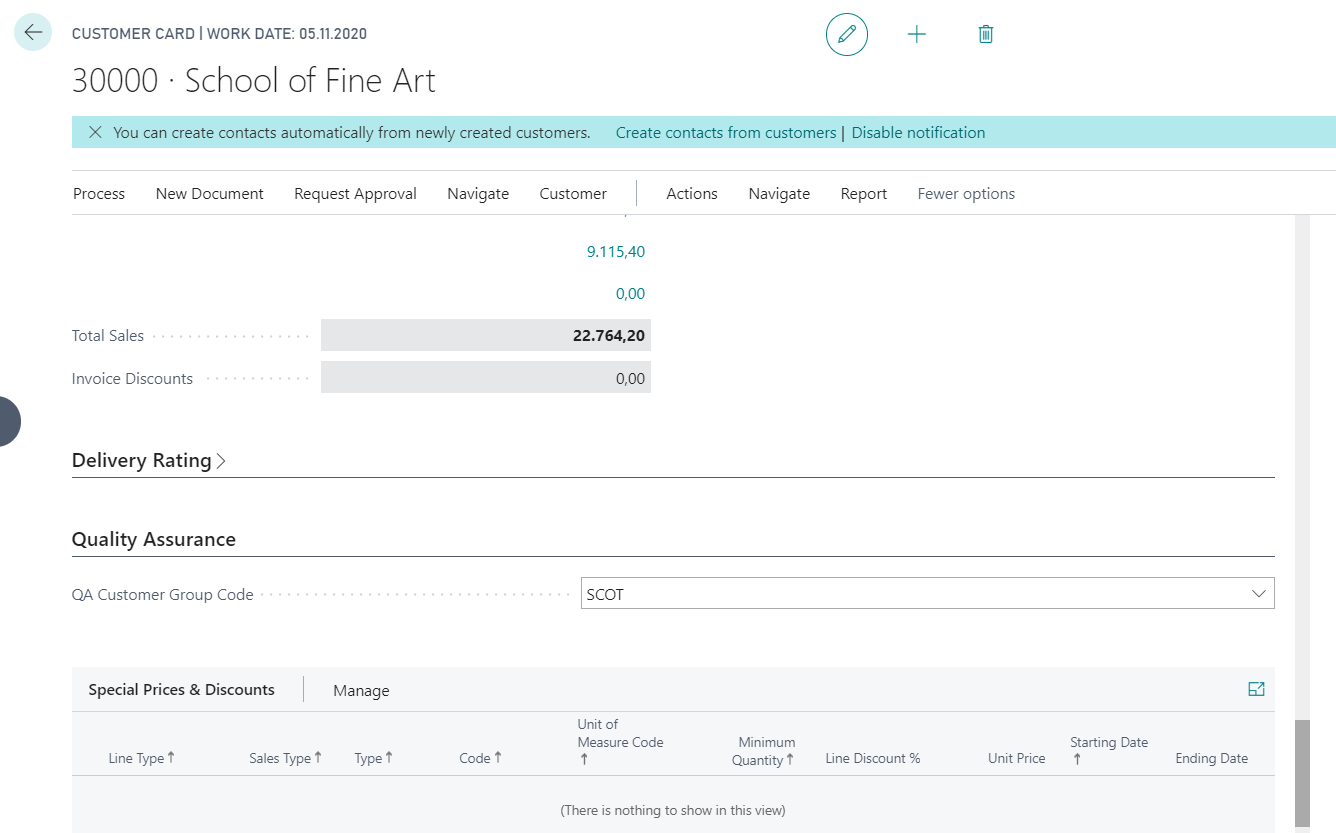Click Navigate next to Request Approval
The image size is (1336, 833).
coord(478,194)
